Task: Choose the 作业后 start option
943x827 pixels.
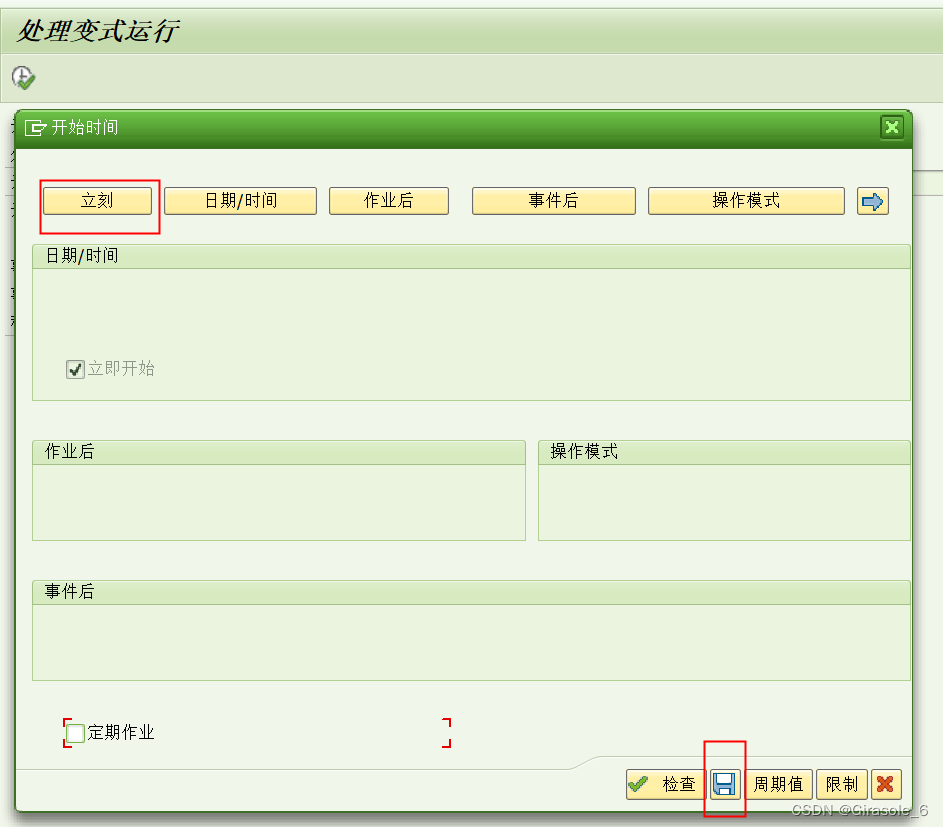Action: pyautogui.click(x=388, y=200)
